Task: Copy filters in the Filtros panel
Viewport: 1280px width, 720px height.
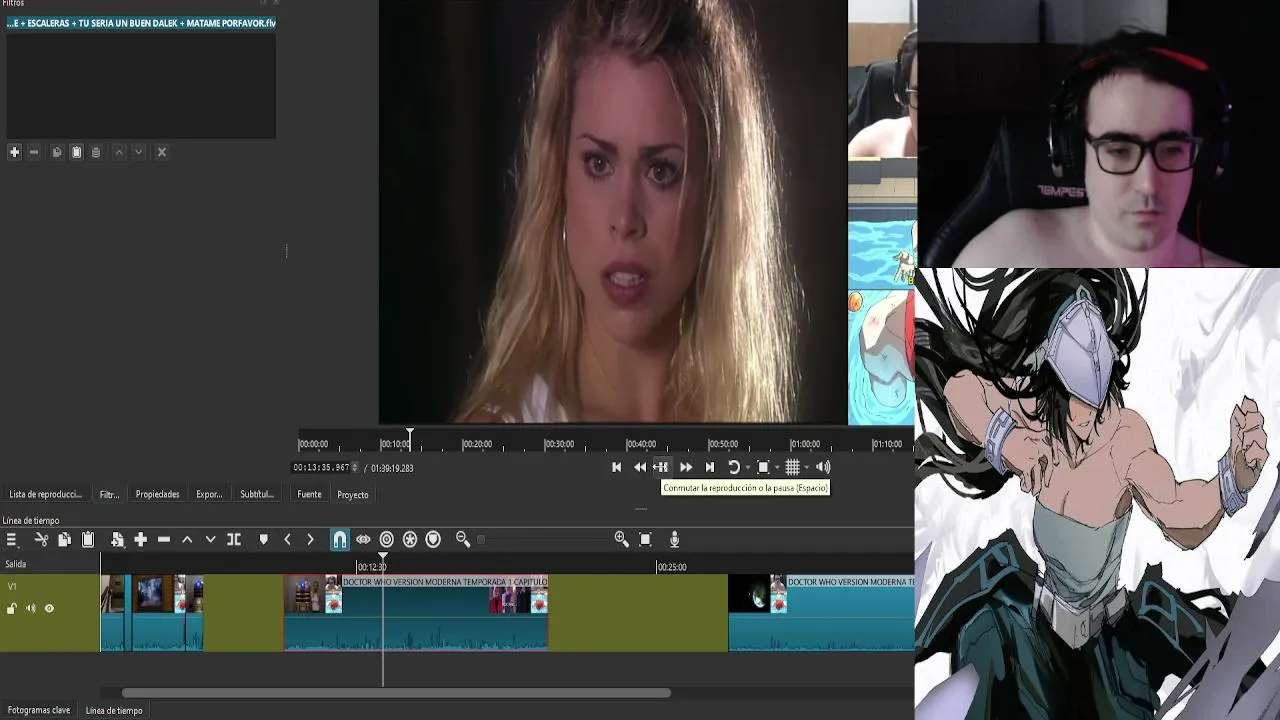Action: pos(57,152)
